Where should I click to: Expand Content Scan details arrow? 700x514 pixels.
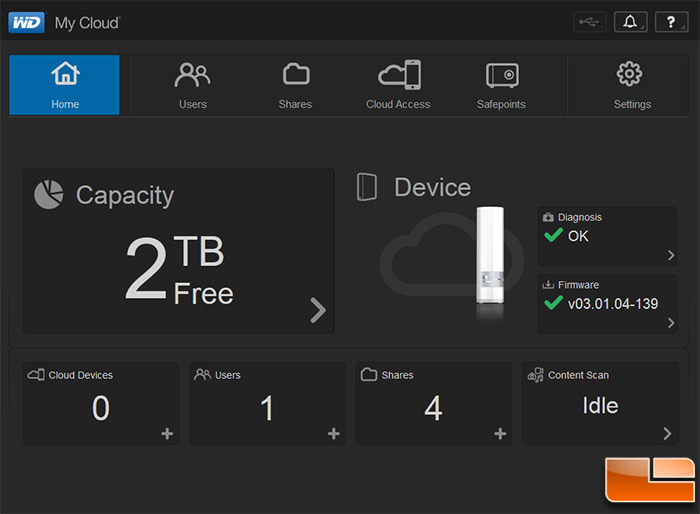667,434
